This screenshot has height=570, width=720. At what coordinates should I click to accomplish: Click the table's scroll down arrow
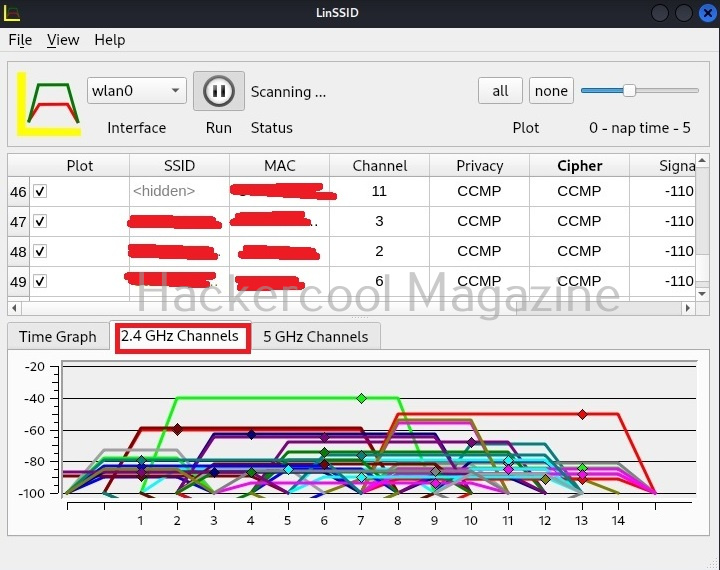click(x=702, y=293)
